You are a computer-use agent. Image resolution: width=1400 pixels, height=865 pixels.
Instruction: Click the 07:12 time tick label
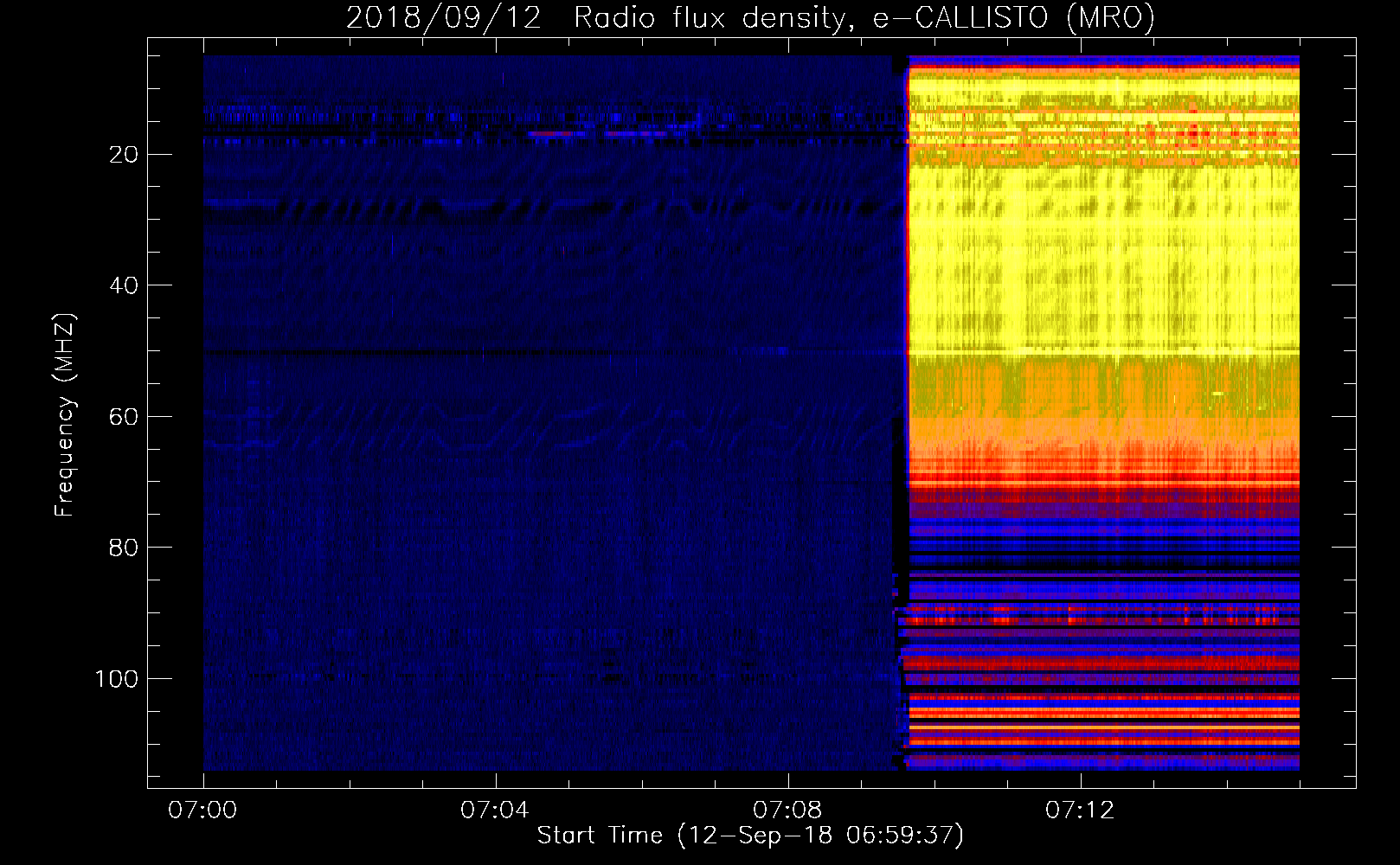1080,811
